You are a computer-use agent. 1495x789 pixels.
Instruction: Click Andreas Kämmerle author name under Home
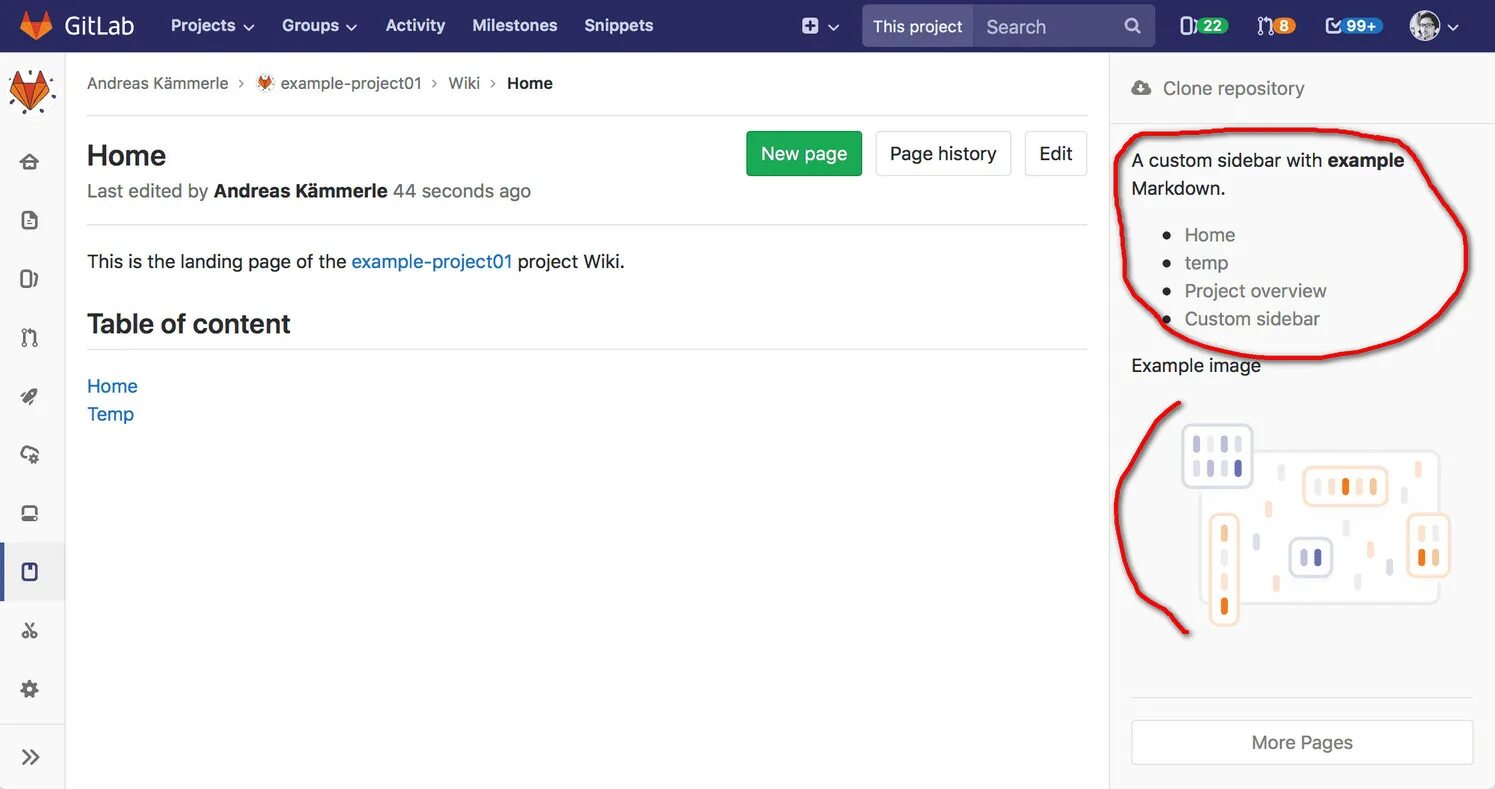click(300, 191)
